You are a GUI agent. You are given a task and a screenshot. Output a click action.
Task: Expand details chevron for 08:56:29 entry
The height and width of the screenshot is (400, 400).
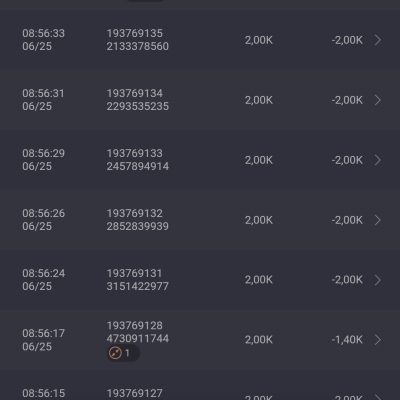[378, 160]
